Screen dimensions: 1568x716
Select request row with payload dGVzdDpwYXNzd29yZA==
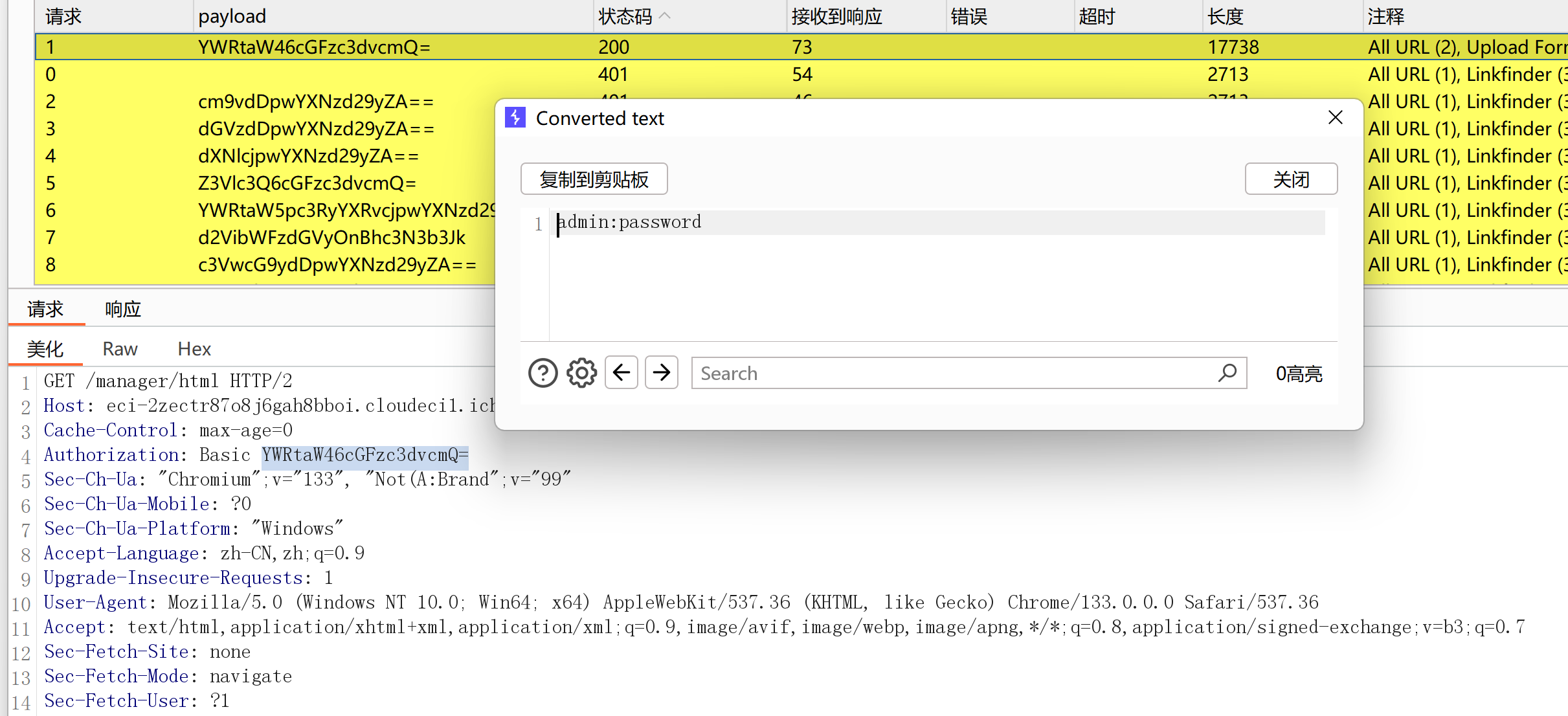(316, 129)
